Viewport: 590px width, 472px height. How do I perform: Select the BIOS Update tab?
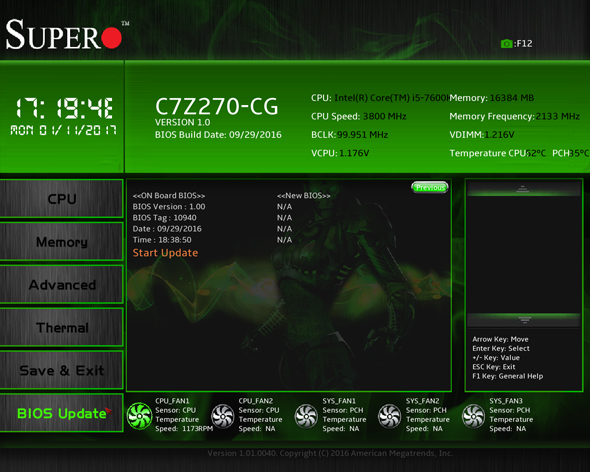point(62,413)
